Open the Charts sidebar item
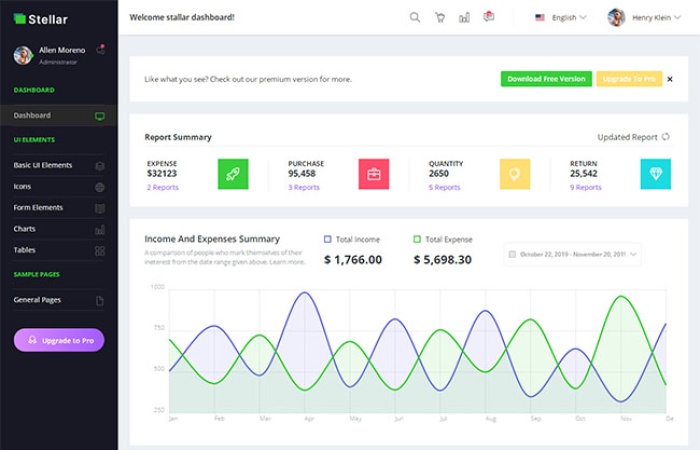The height and width of the screenshot is (450, 700). coord(58,229)
